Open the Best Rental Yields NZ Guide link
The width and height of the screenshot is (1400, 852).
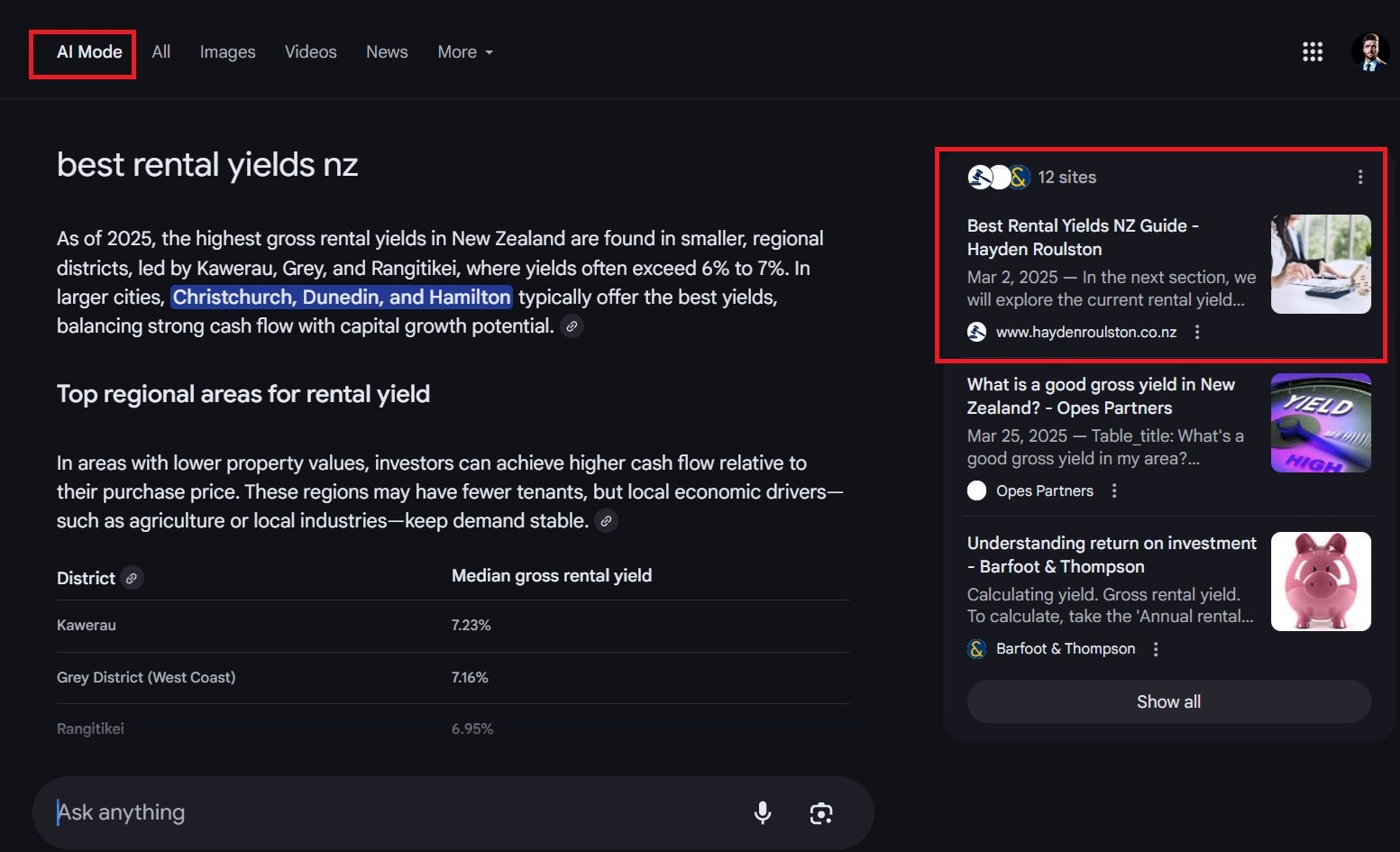point(1083,237)
